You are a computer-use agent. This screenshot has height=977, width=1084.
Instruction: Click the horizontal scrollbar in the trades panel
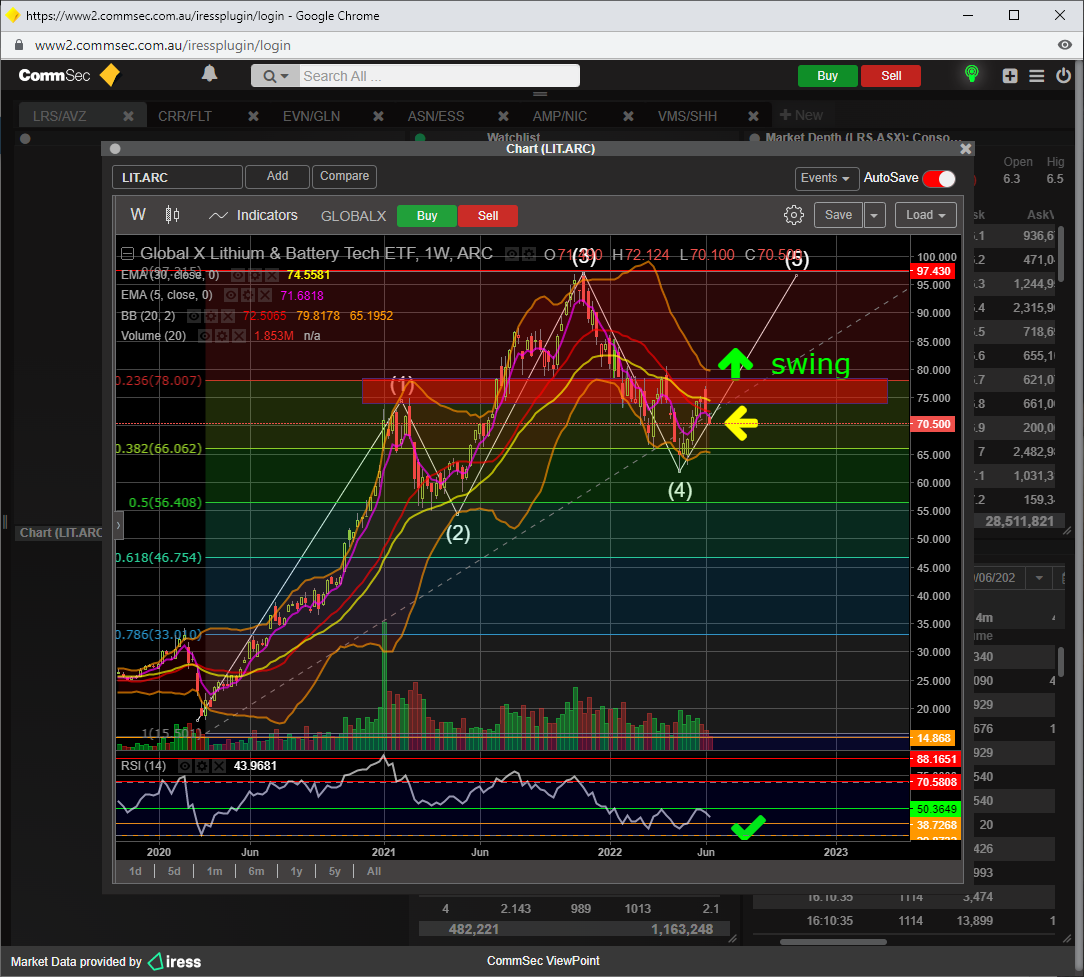point(847,941)
